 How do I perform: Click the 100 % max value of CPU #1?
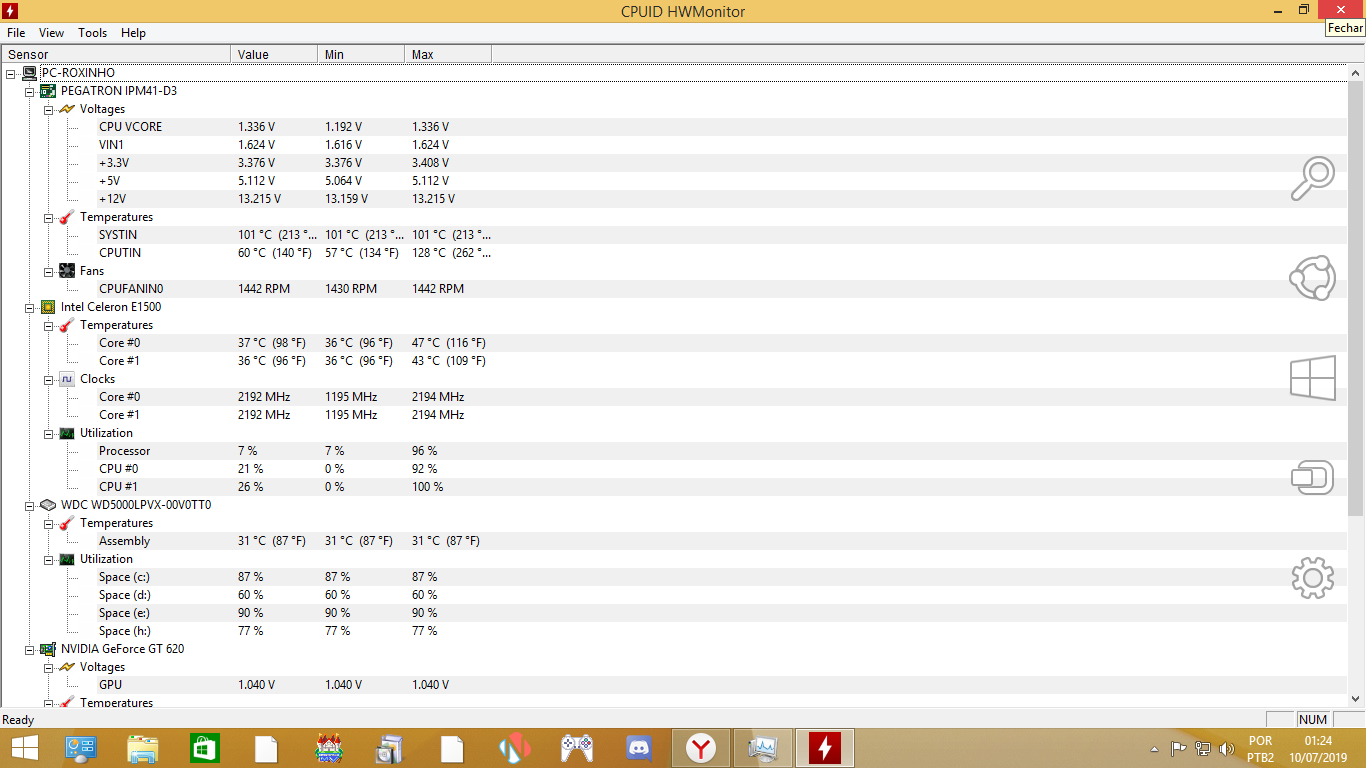pyautogui.click(x=428, y=487)
